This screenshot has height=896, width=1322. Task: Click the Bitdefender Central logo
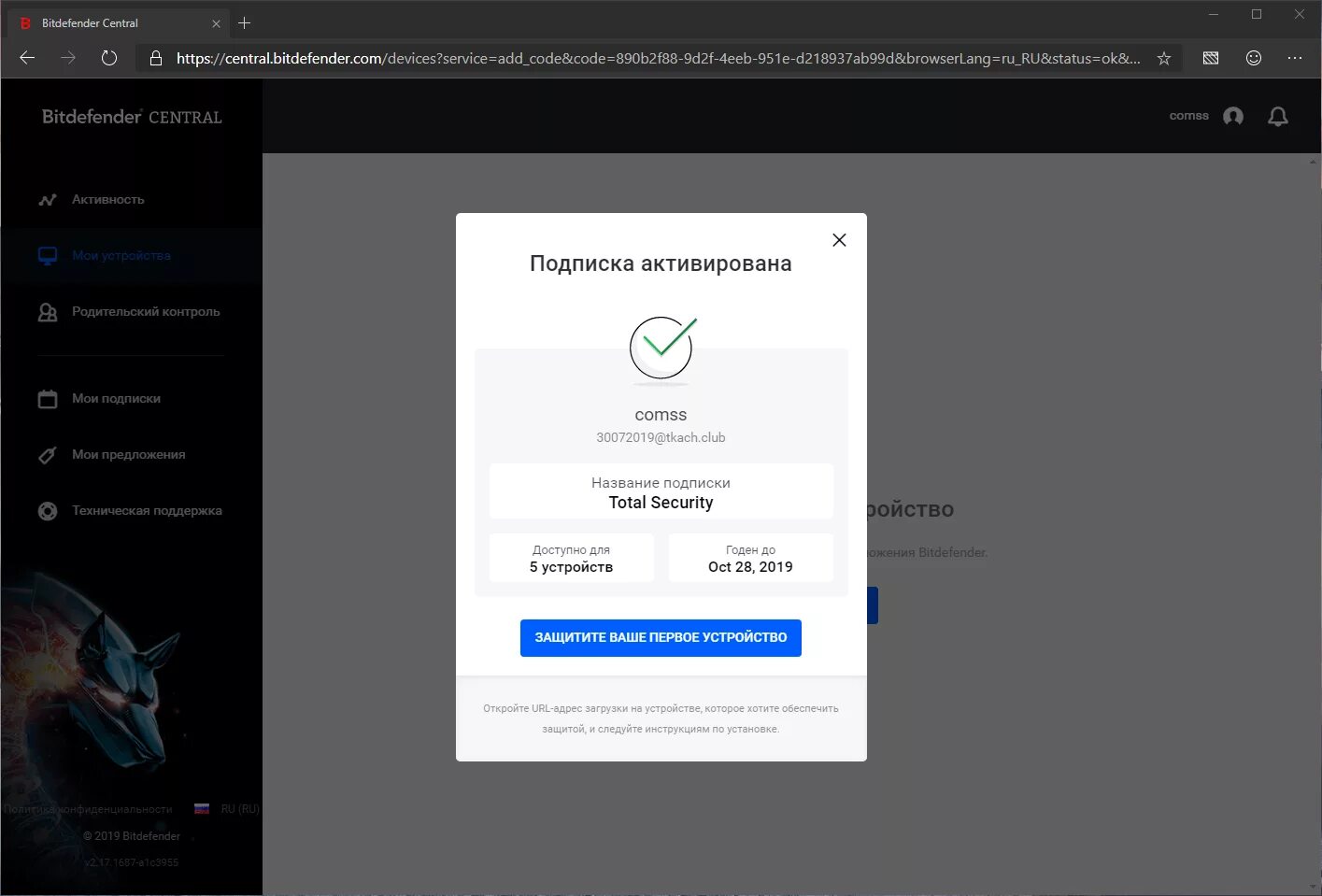click(x=132, y=117)
